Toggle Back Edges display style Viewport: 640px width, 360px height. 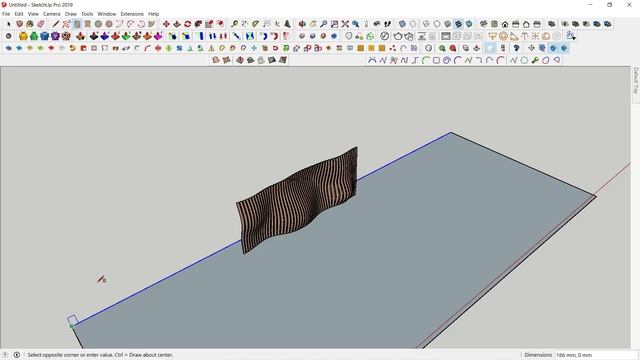coord(413,24)
